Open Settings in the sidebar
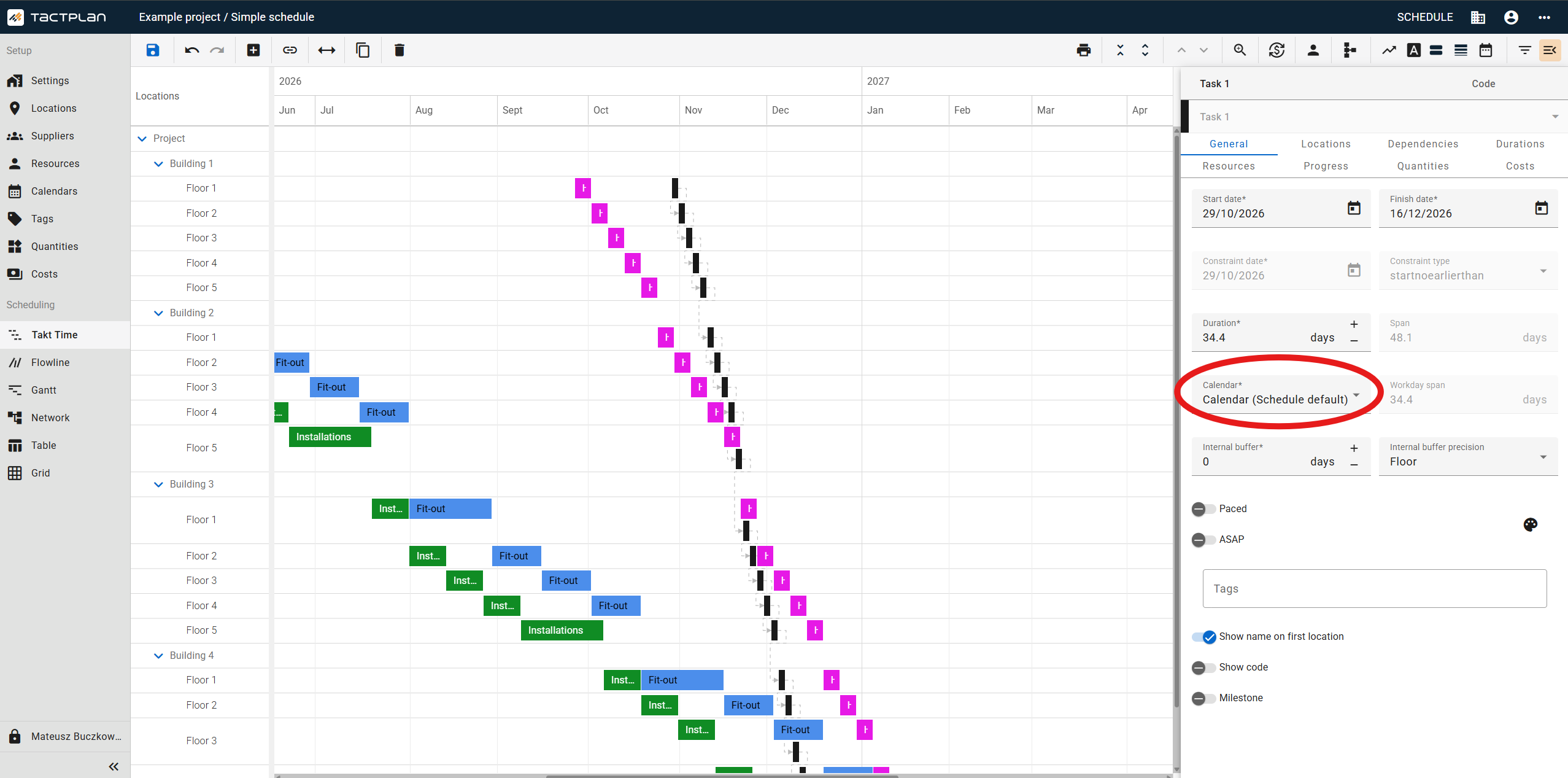 pyautogui.click(x=65, y=80)
